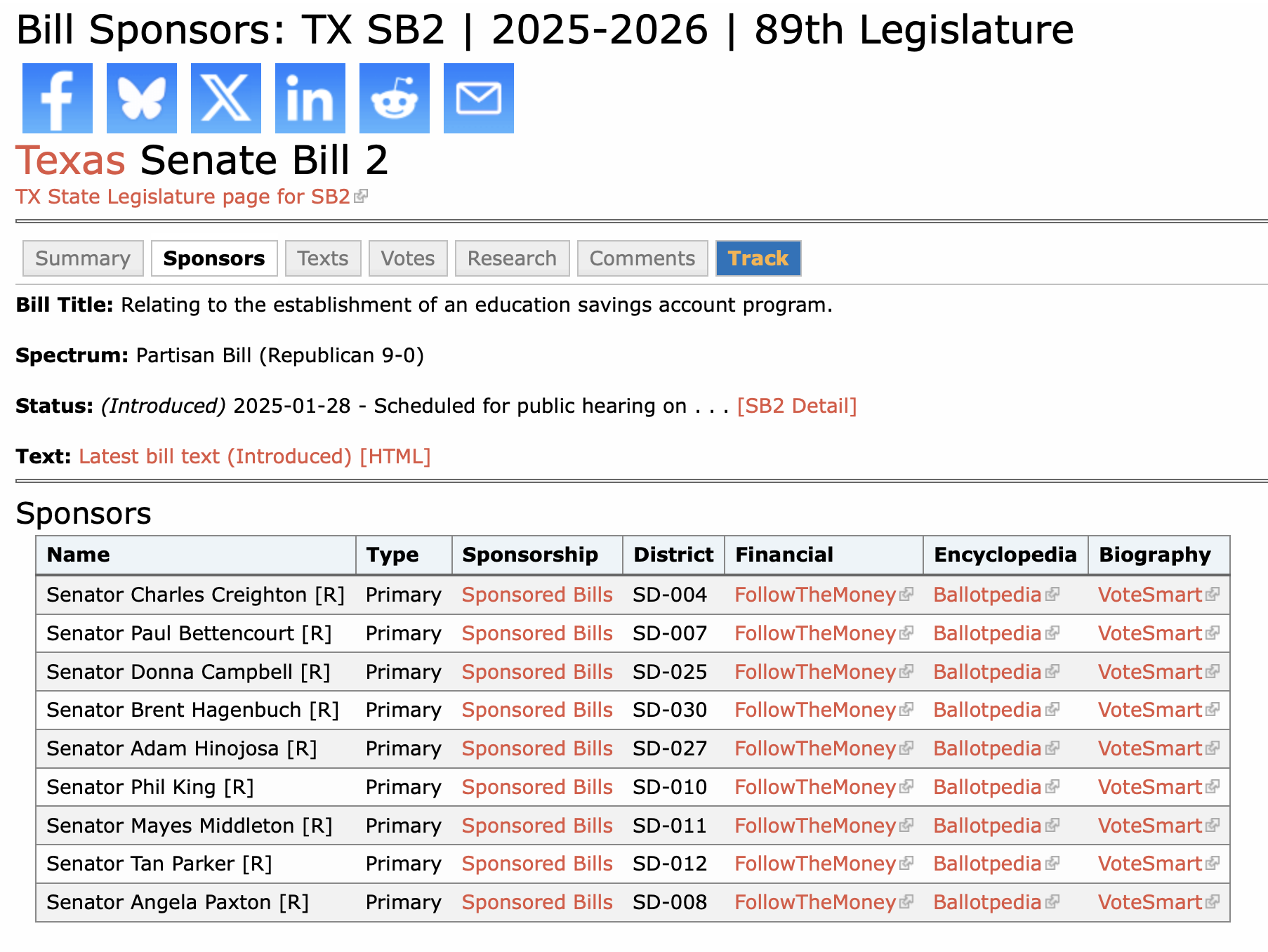Screen dimensions: 1268x952
Task: Open VoteSmart biography for Angela Paxton
Action: pyautogui.click(x=1150, y=902)
